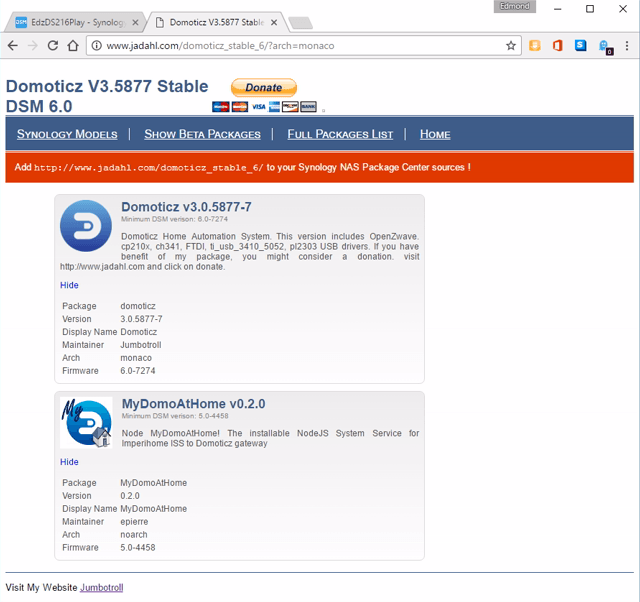Viewport: 640px width, 602px height.
Task: Click the browser forward arrow
Action: tap(33, 45)
